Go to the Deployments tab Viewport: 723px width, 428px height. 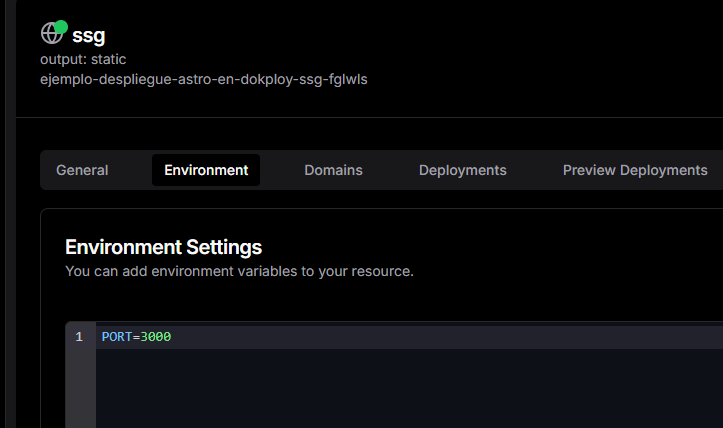462,170
